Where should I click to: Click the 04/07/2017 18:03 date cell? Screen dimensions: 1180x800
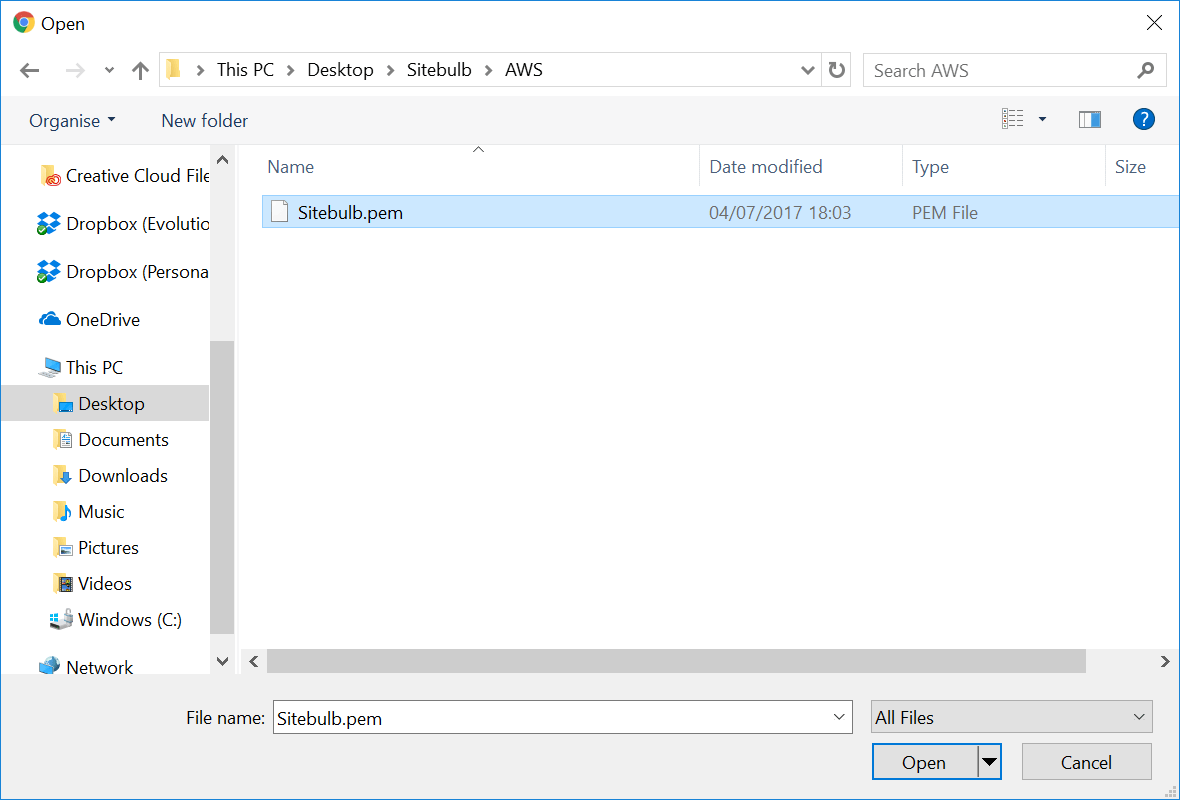(x=780, y=213)
